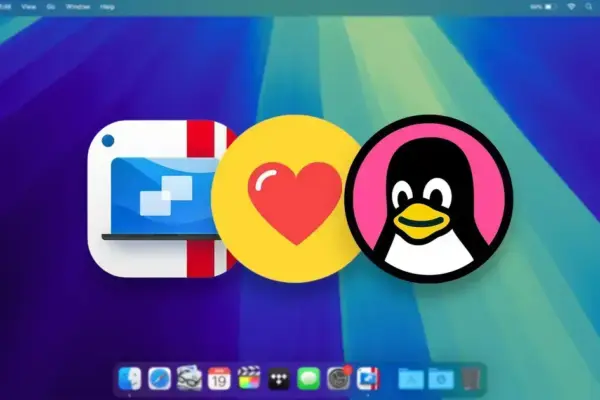
Task: Open Finder from the dock
Action: (129, 378)
